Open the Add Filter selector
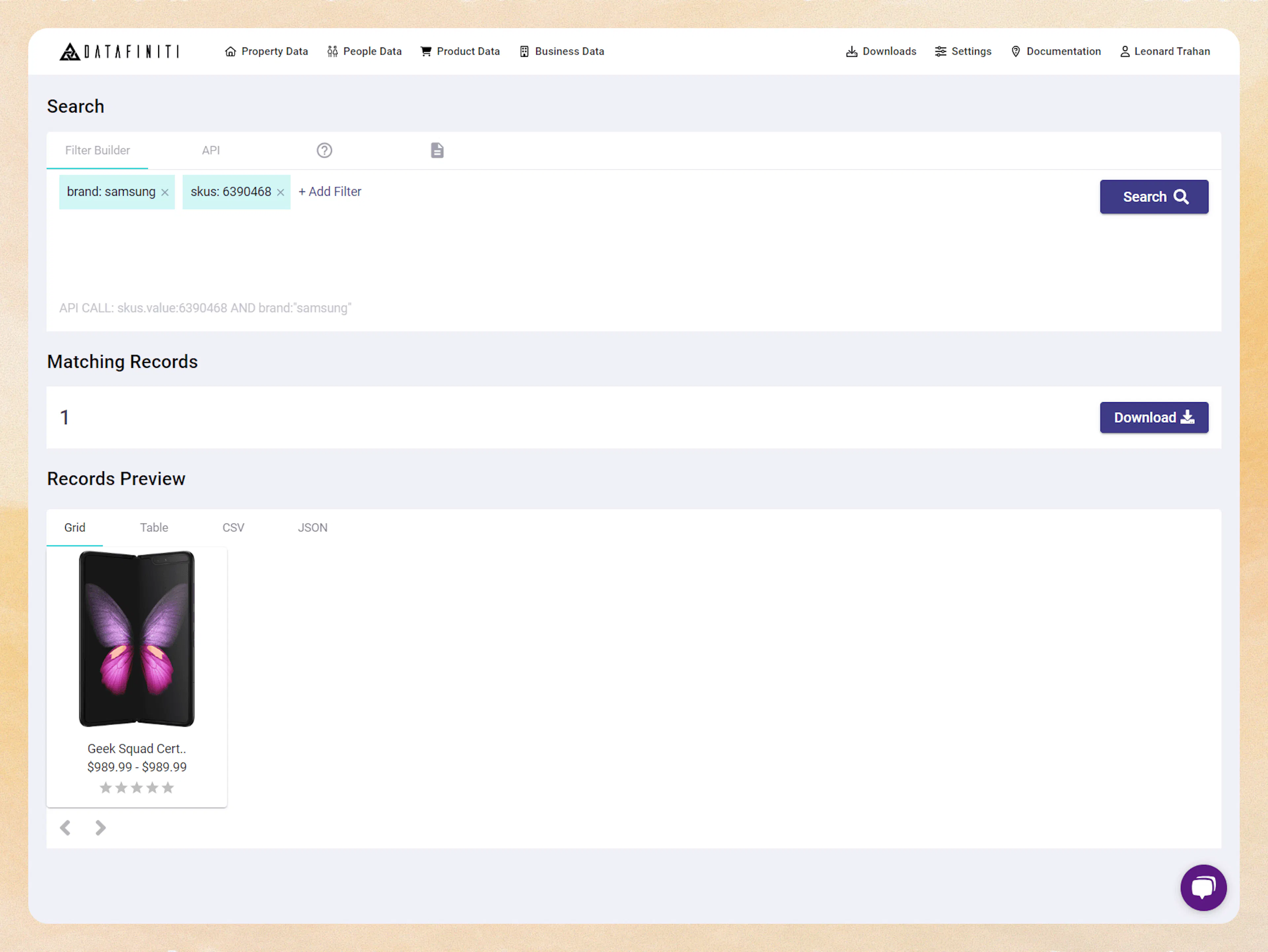The height and width of the screenshot is (952, 1268). point(330,192)
